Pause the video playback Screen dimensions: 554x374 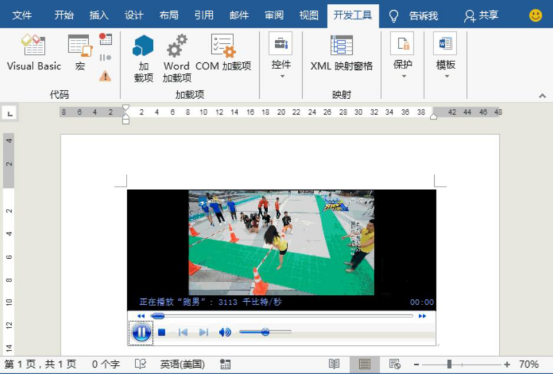(x=141, y=332)
